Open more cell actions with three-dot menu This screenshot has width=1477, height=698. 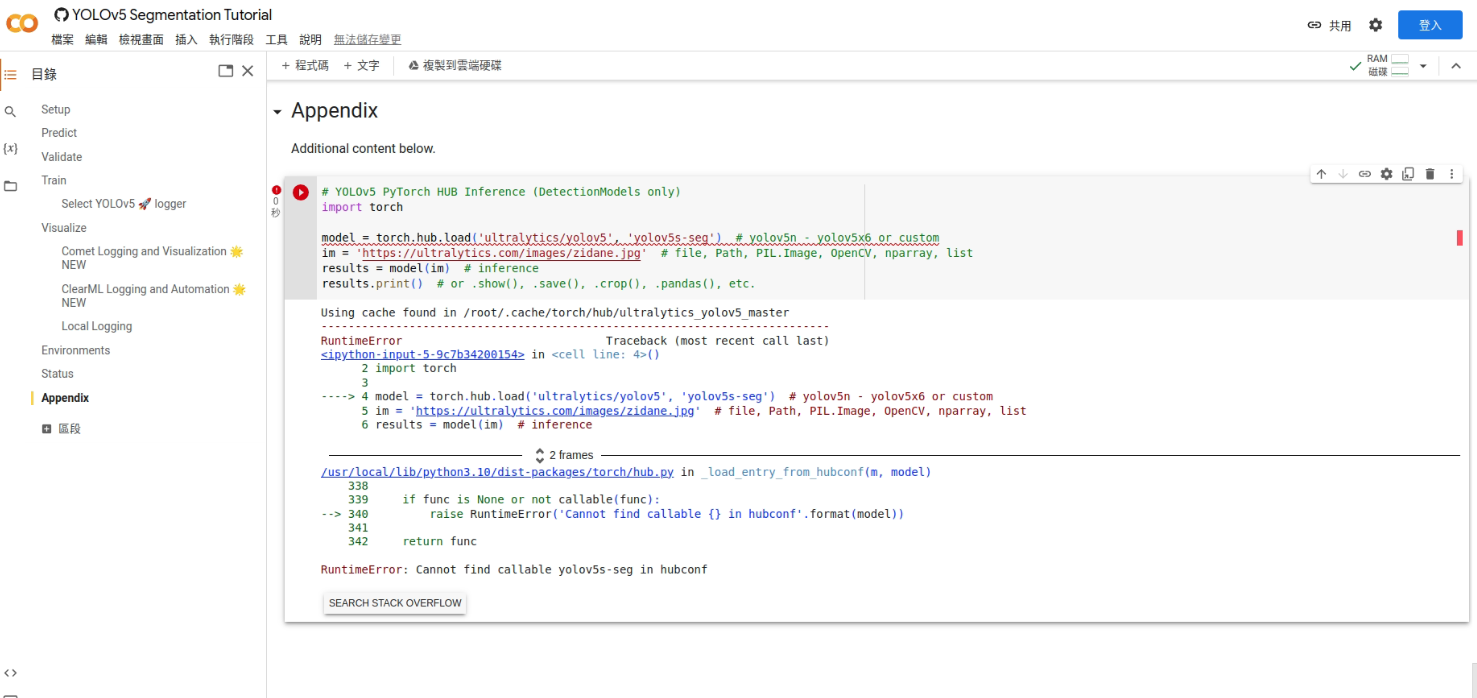[1451, 173]
